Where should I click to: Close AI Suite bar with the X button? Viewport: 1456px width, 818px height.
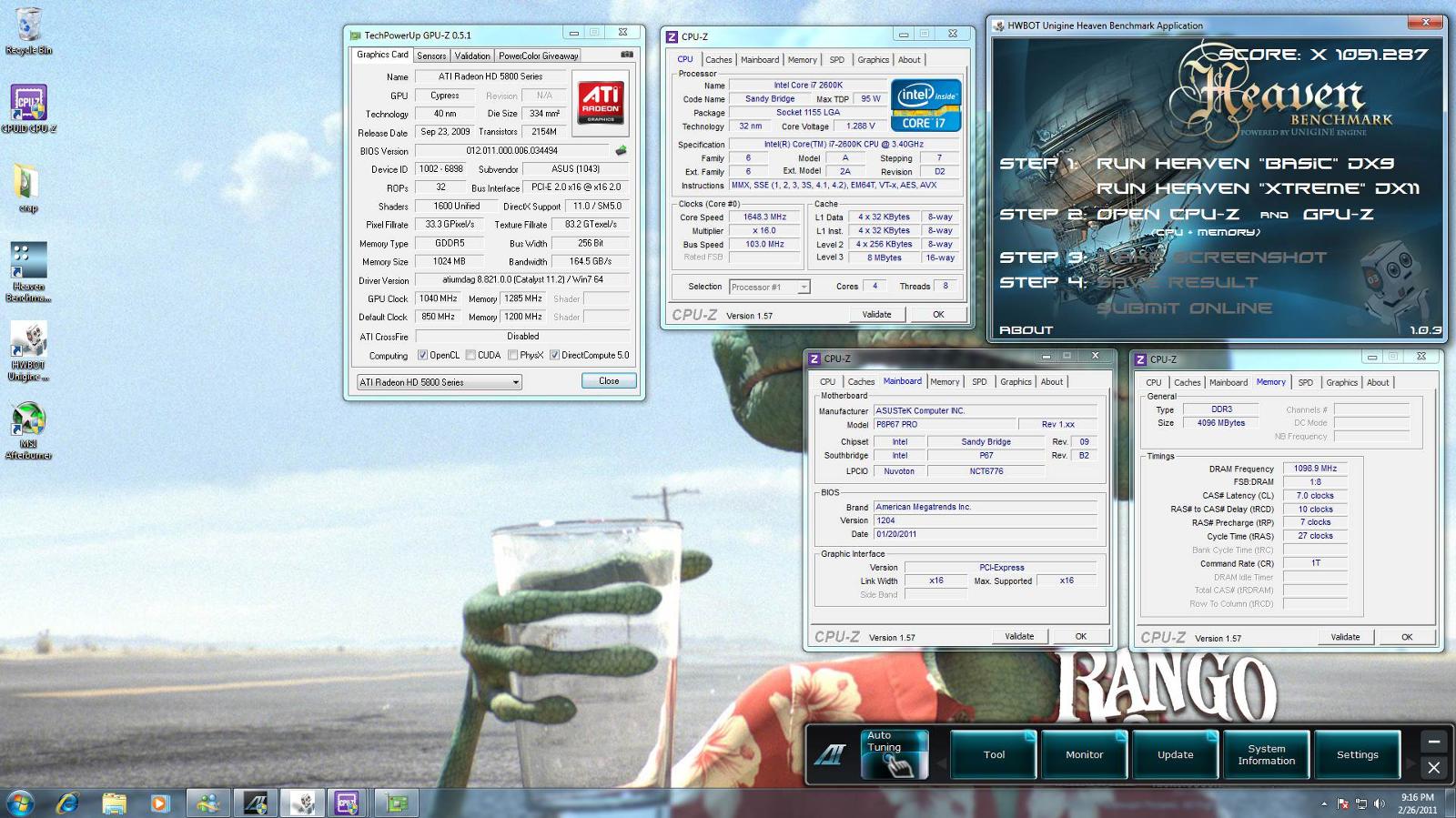pyautogui.click(x=1434, y=768)
